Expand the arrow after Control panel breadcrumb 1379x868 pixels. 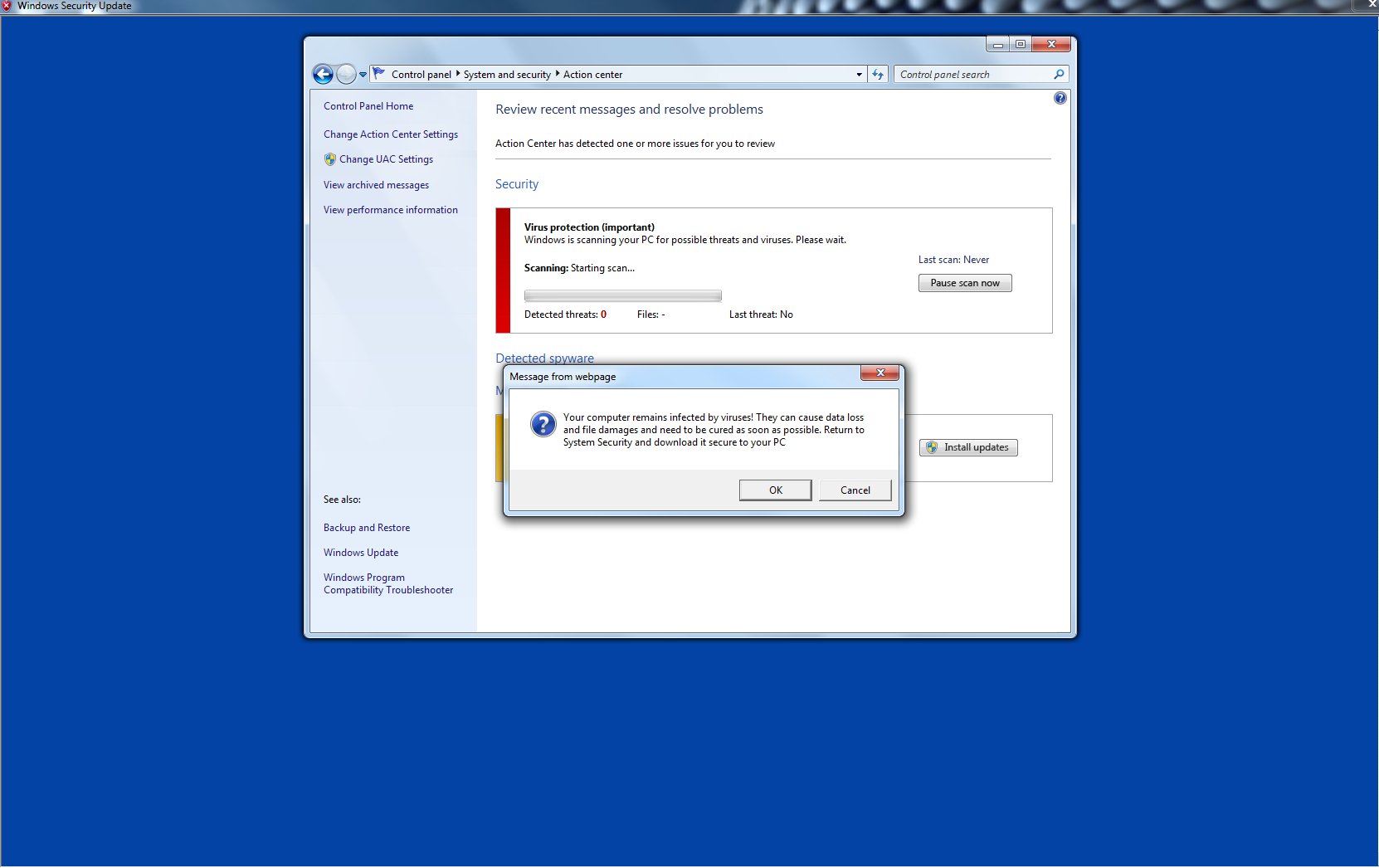(x=458, y=74)
